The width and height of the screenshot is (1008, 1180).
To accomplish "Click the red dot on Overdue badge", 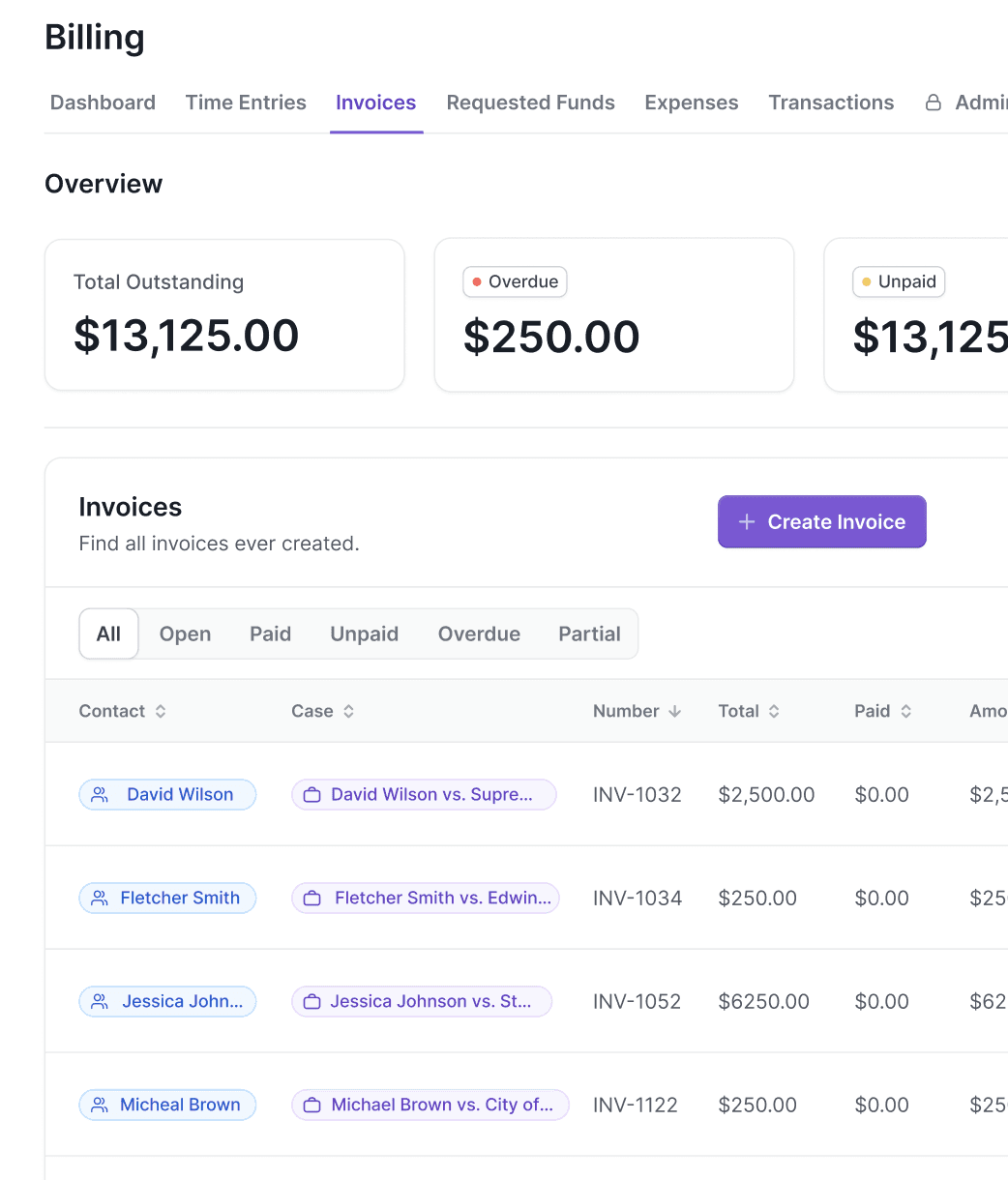I will pos(477,282).
